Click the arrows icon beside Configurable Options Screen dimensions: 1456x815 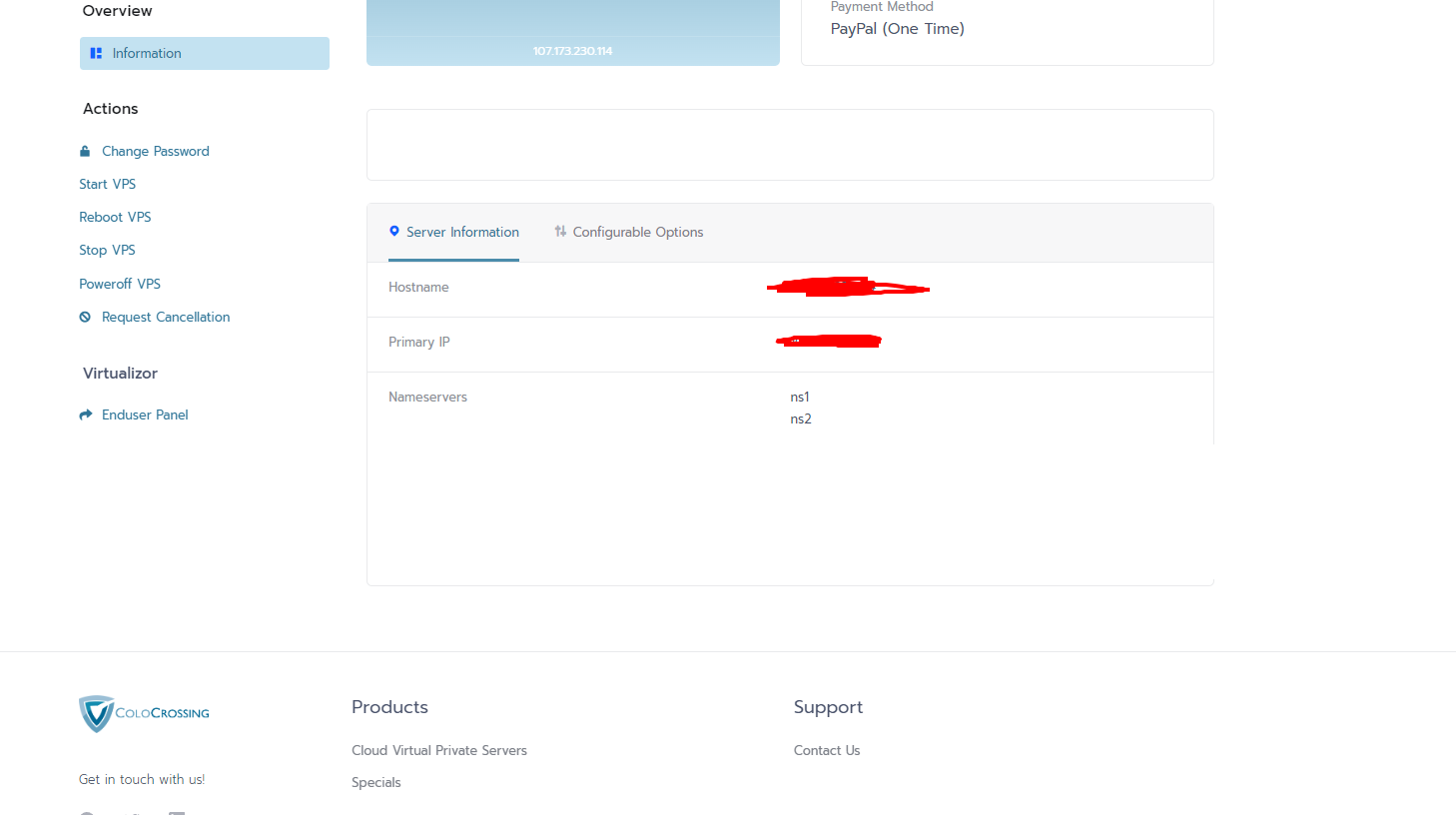coord(560,231)
